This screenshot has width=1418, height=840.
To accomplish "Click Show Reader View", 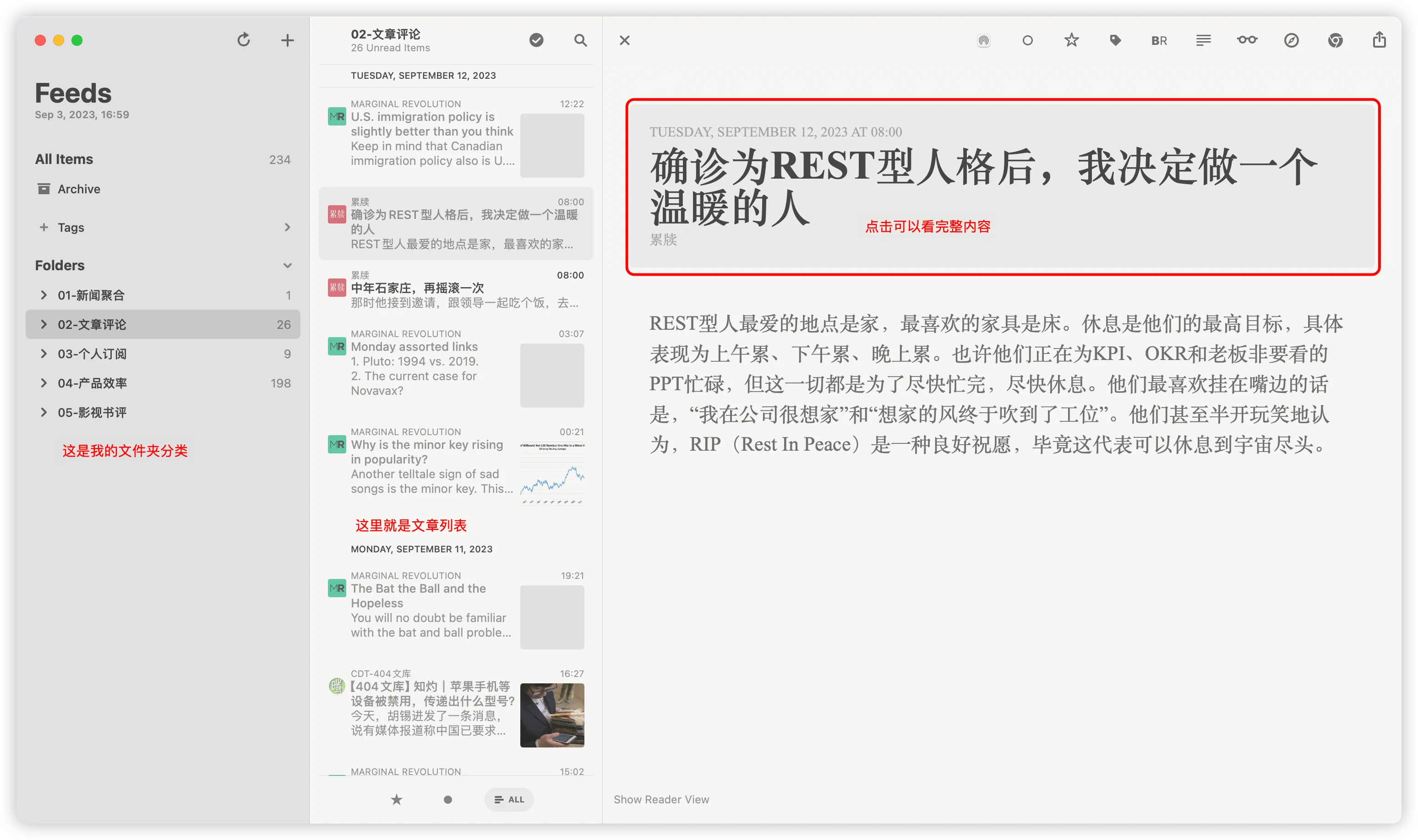I will click(661, 799).
